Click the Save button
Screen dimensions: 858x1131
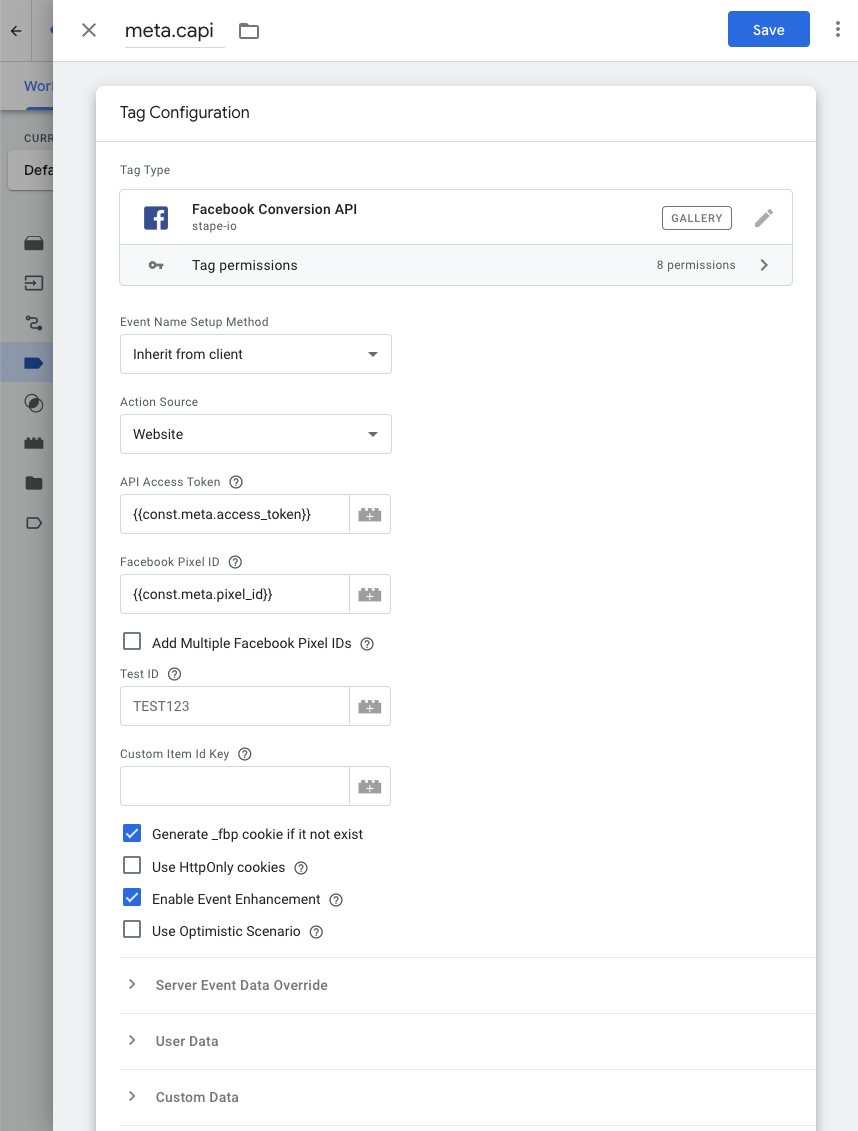tap(768, 30)
